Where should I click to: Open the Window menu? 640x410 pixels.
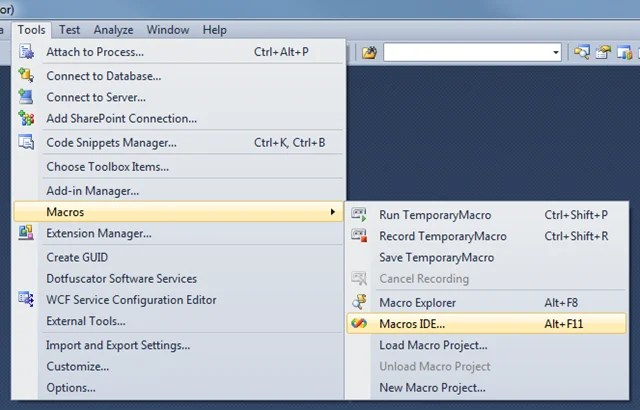pos(167,30)
